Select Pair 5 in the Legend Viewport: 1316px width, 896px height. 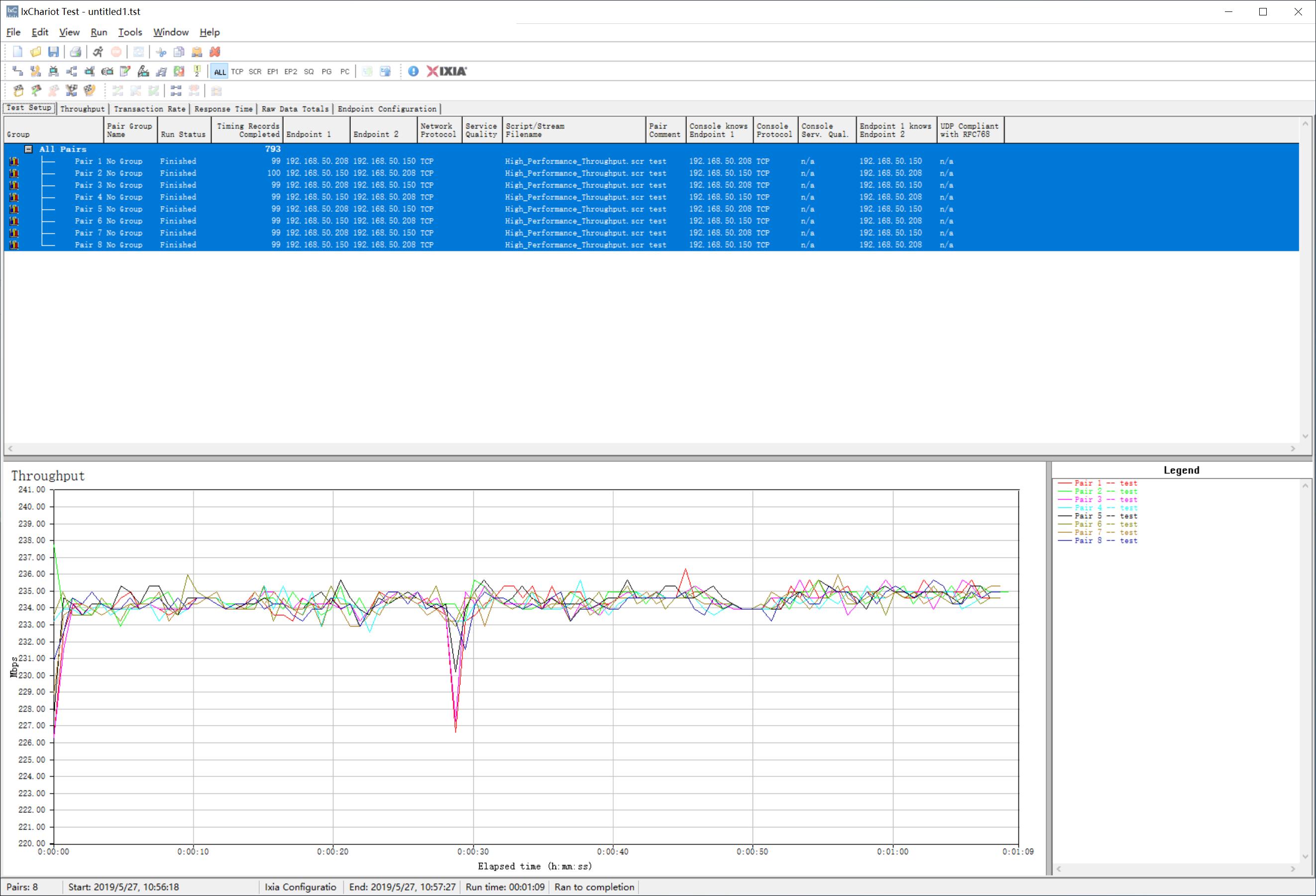(x=1105, y=516)
